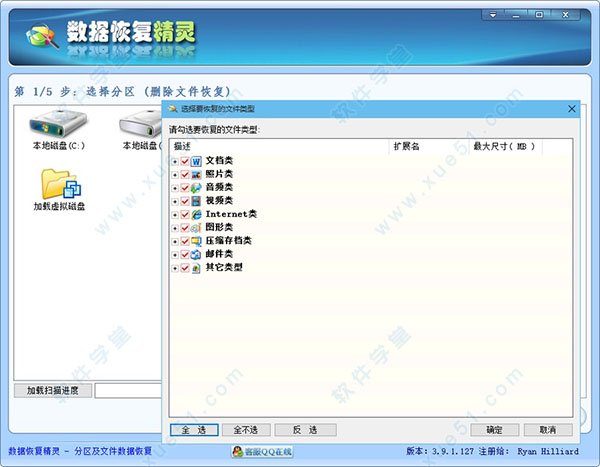Toggle the 图形类 checkbox
The width and height of the screenshot is (600, 467).
pos(185,228)
